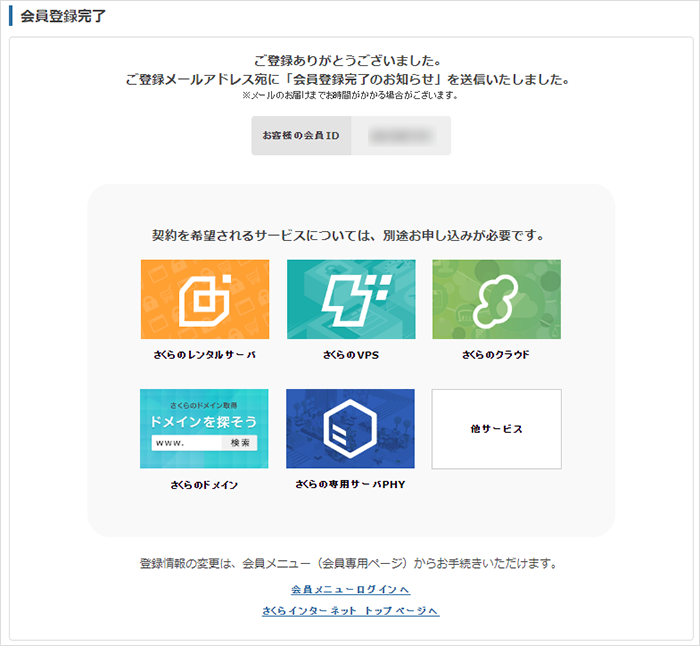
Task: Click the さくらのドメイン caption below banner
Action: point(205,485)
